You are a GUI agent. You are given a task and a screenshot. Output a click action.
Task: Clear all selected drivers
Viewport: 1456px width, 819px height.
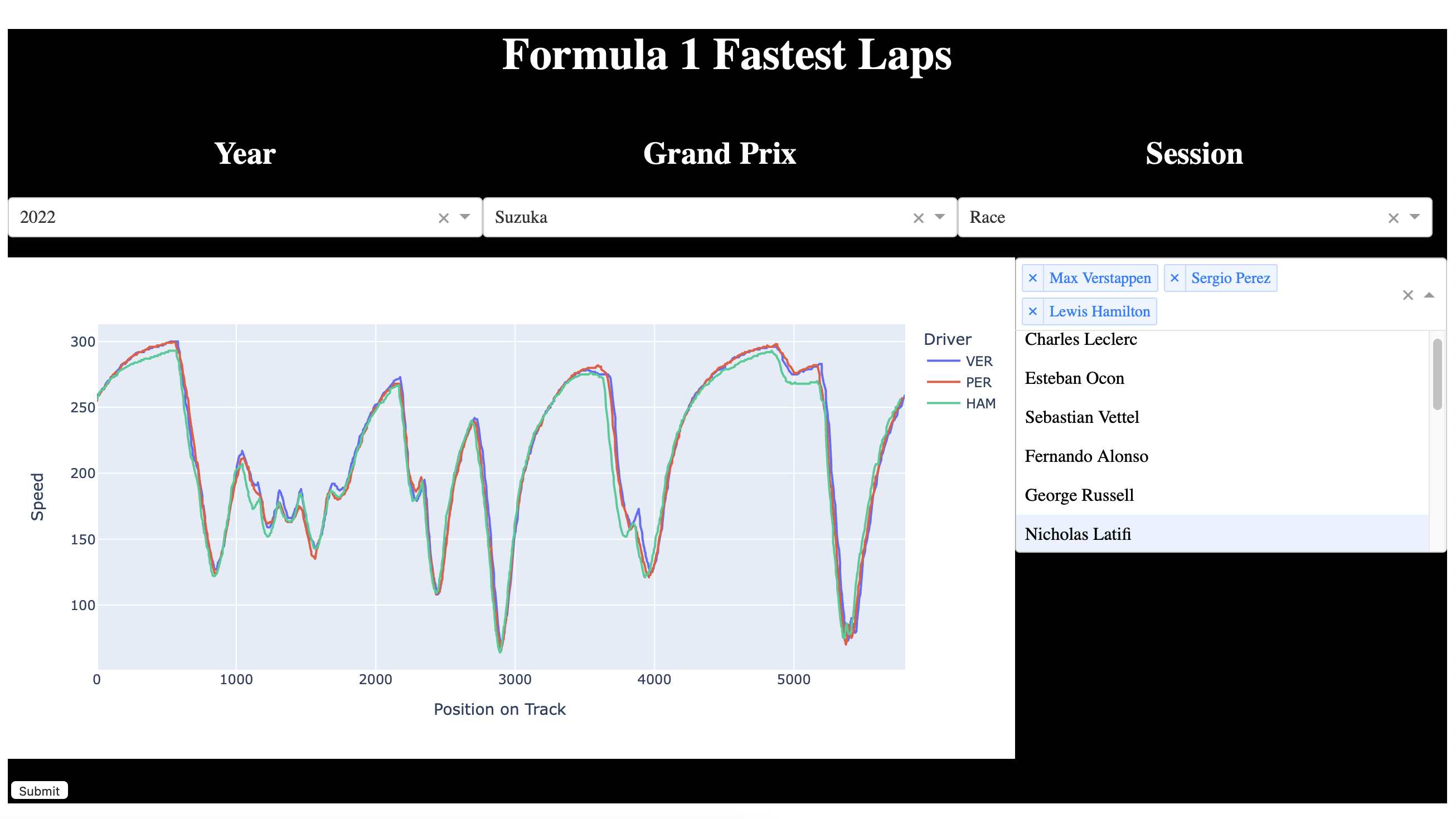1408,295
